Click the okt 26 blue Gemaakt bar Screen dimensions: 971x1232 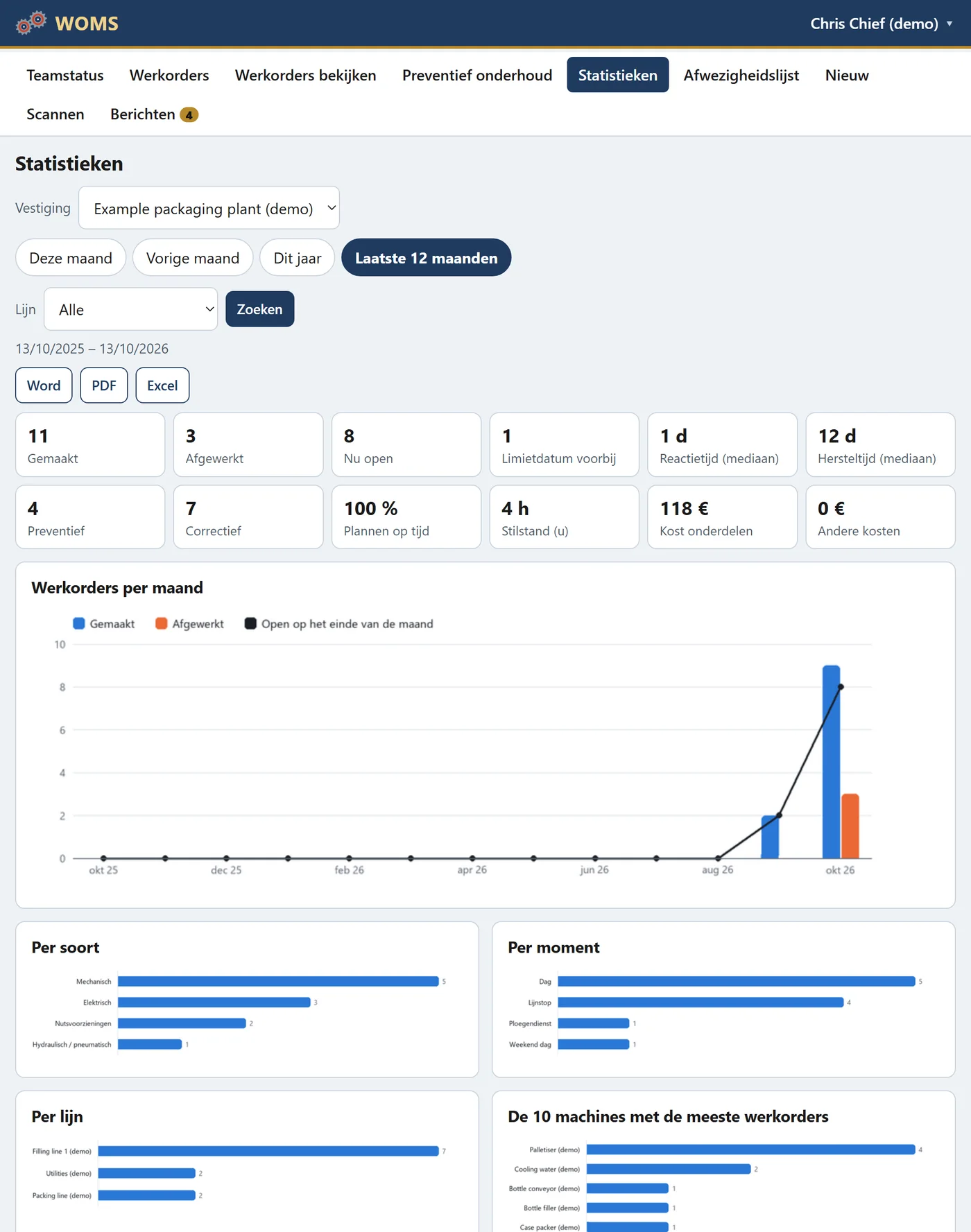(x=831, y=762)
